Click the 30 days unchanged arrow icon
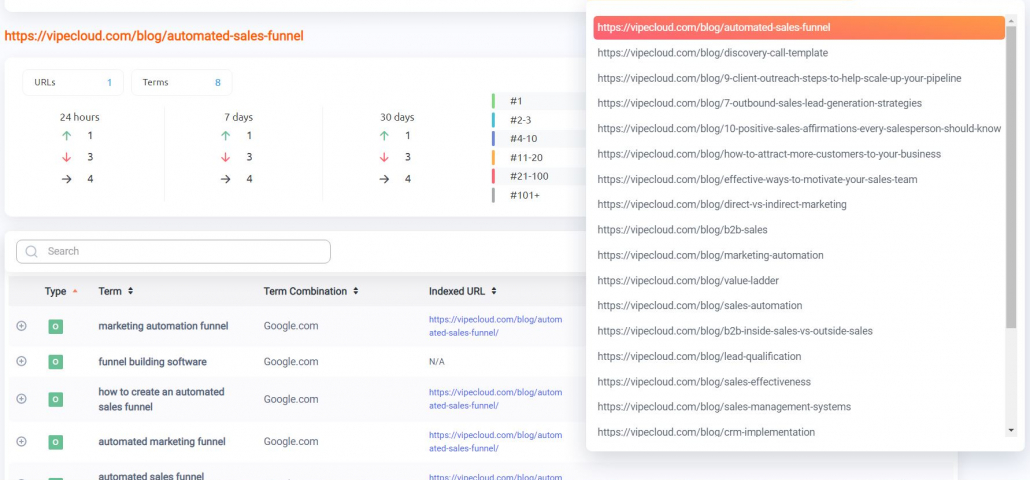Screen dimensions: 1030x480 (x=384, y=179)
